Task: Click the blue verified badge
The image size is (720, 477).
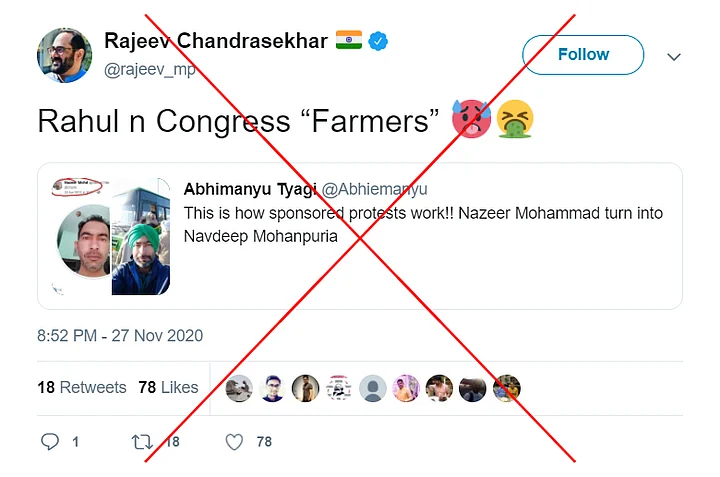Action: tap(380, 41)
